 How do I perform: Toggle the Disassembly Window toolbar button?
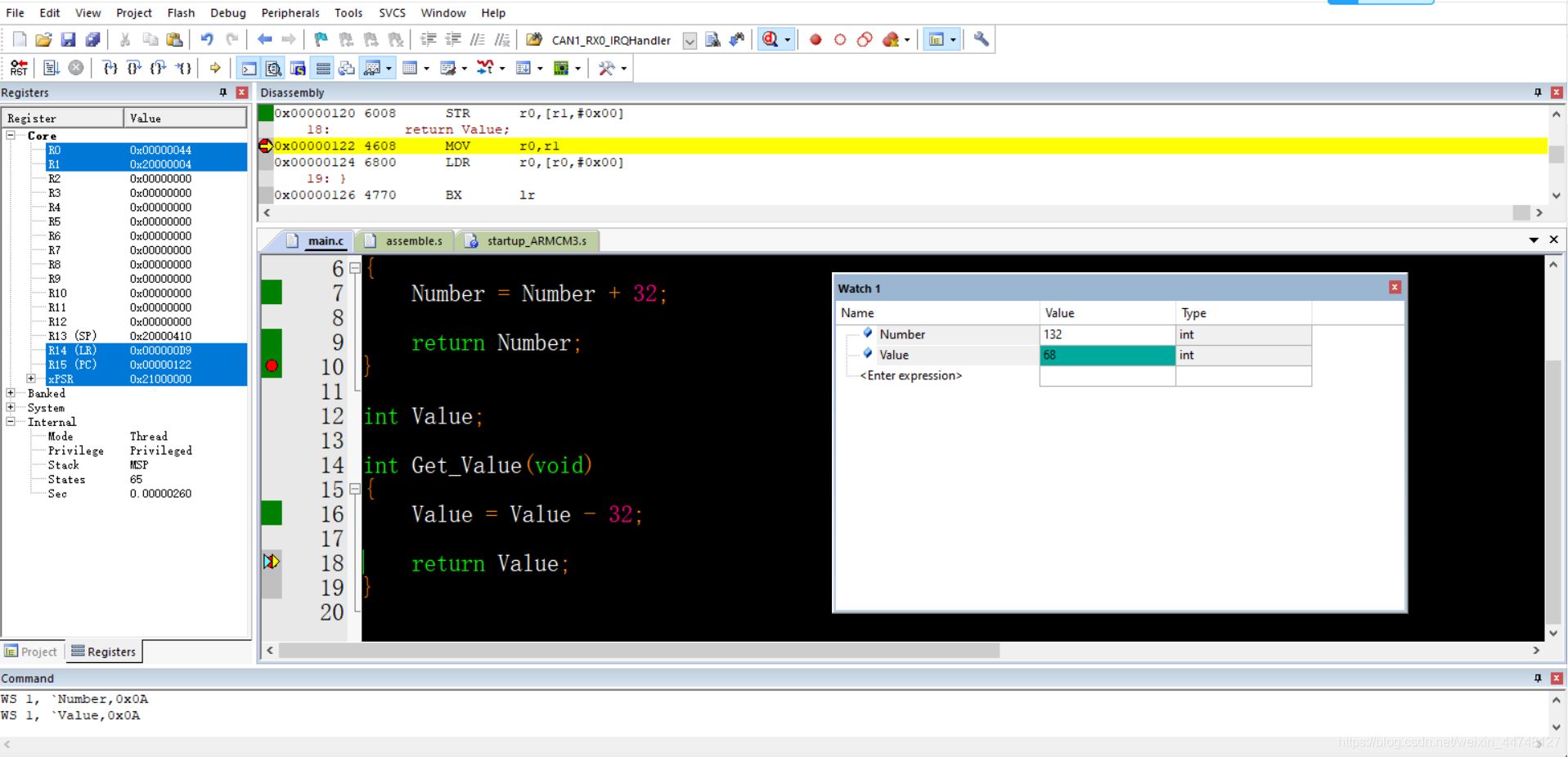click(x=273, y=68)
